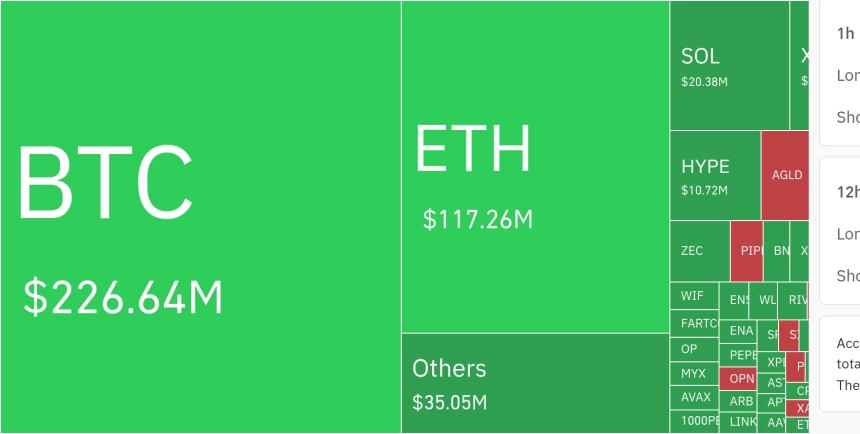Select the HYPE $10.72M tile

pos(715,176)
